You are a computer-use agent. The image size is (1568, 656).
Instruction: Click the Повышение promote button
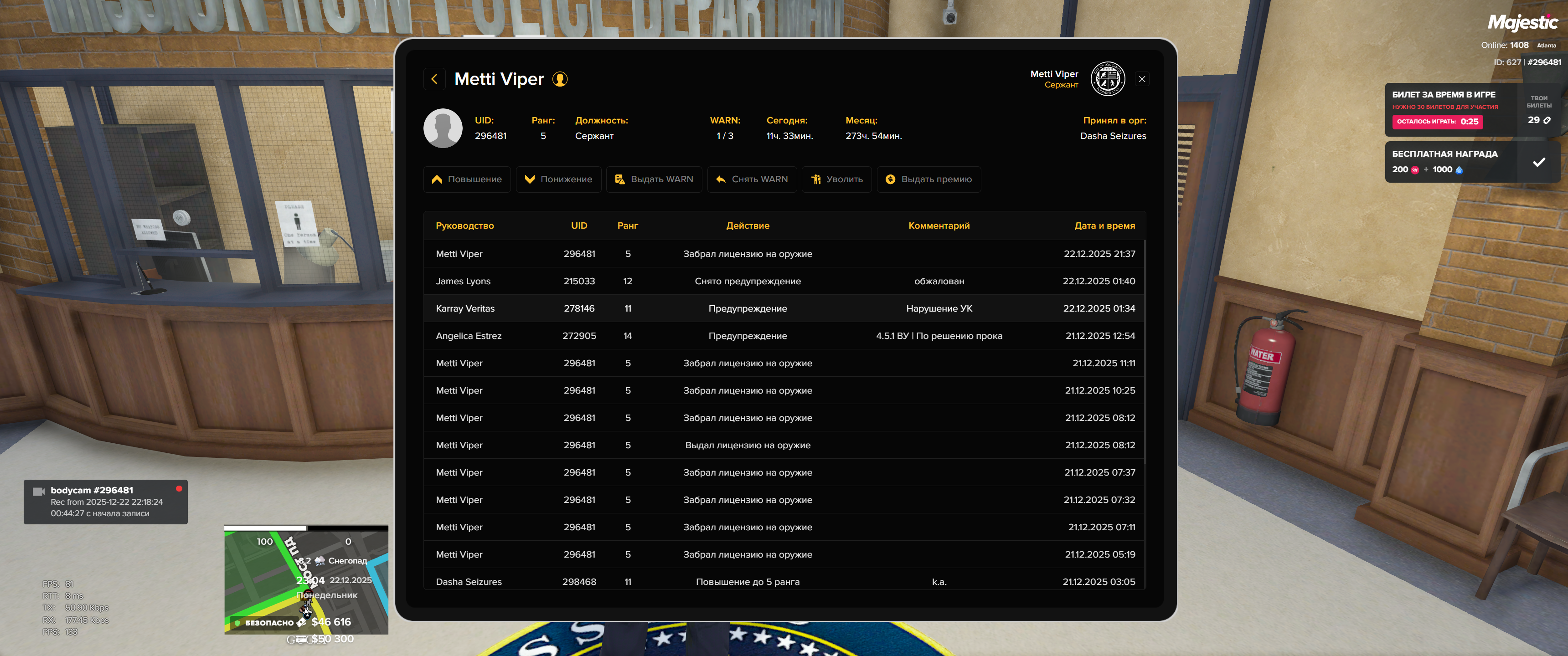(467, 179)
